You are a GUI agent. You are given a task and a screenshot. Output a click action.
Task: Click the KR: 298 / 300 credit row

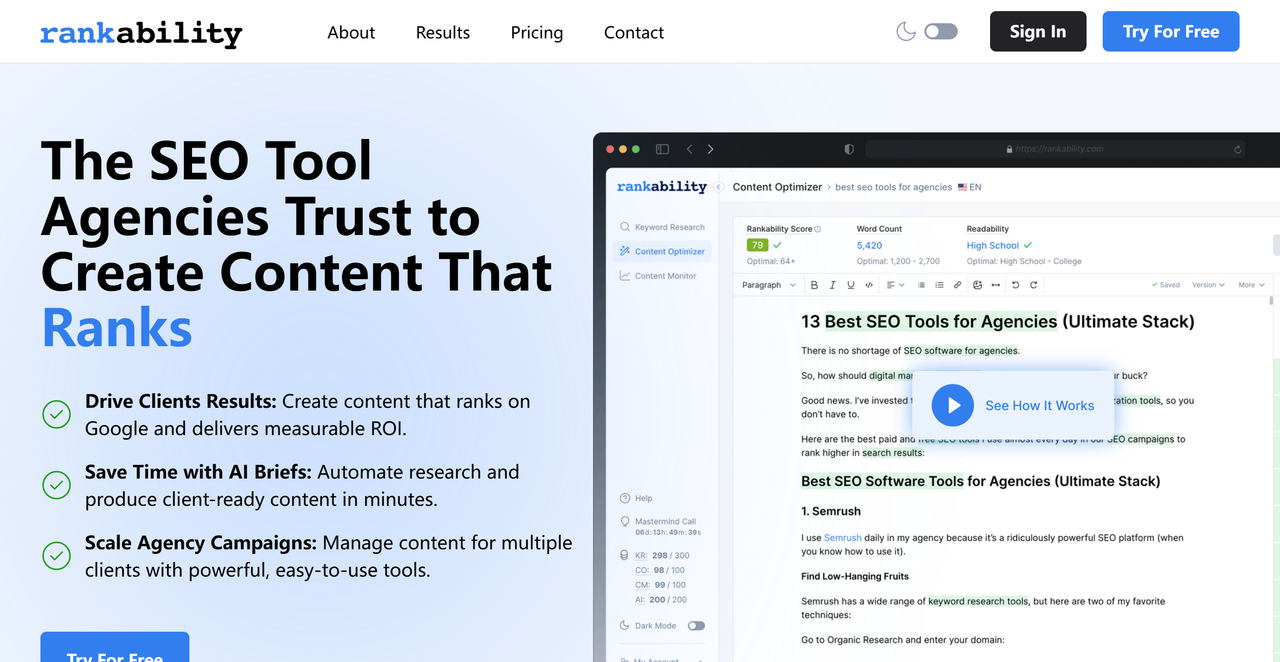coord(662,555)
